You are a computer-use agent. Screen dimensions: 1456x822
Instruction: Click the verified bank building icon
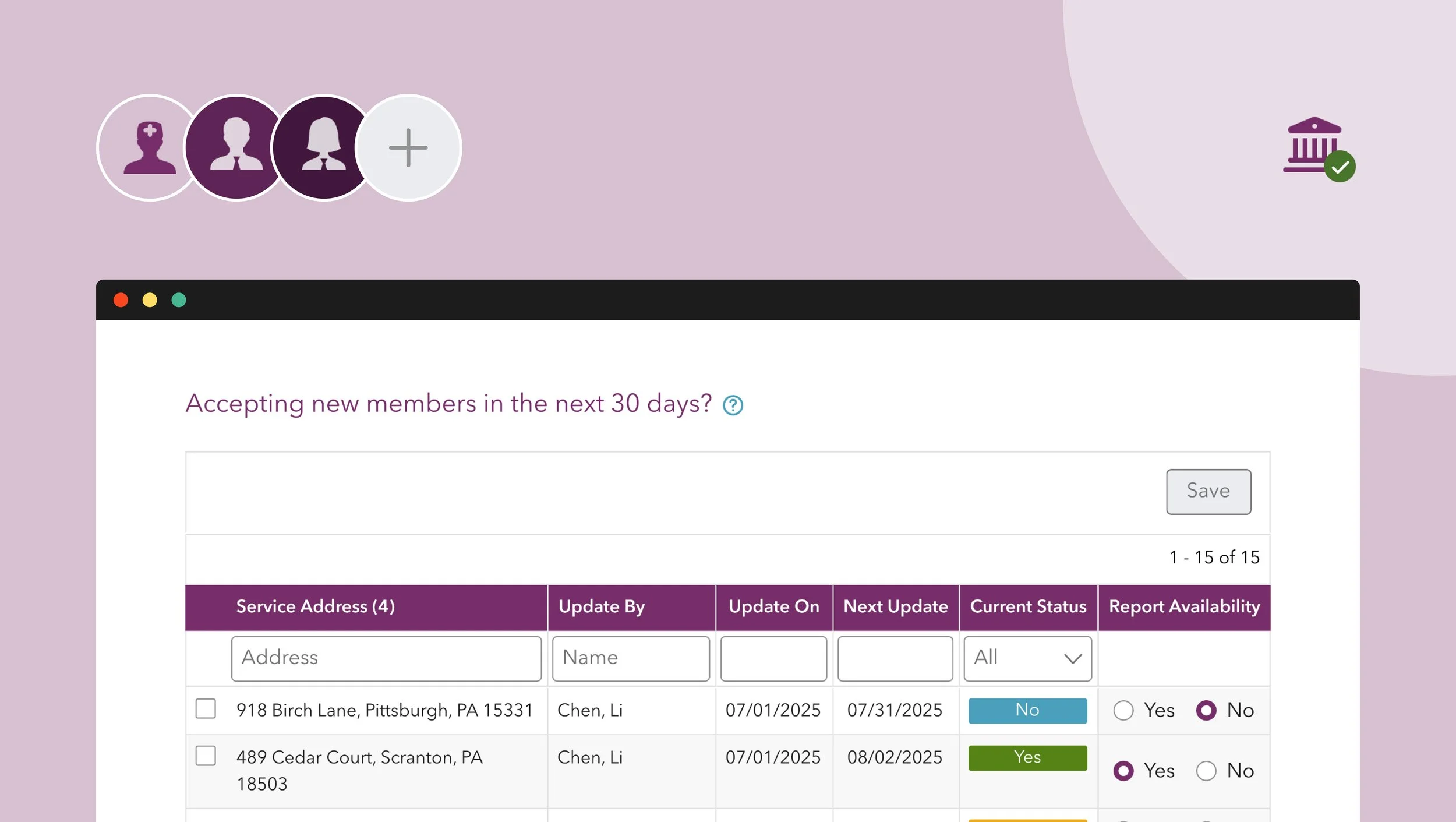point(1317,148)
